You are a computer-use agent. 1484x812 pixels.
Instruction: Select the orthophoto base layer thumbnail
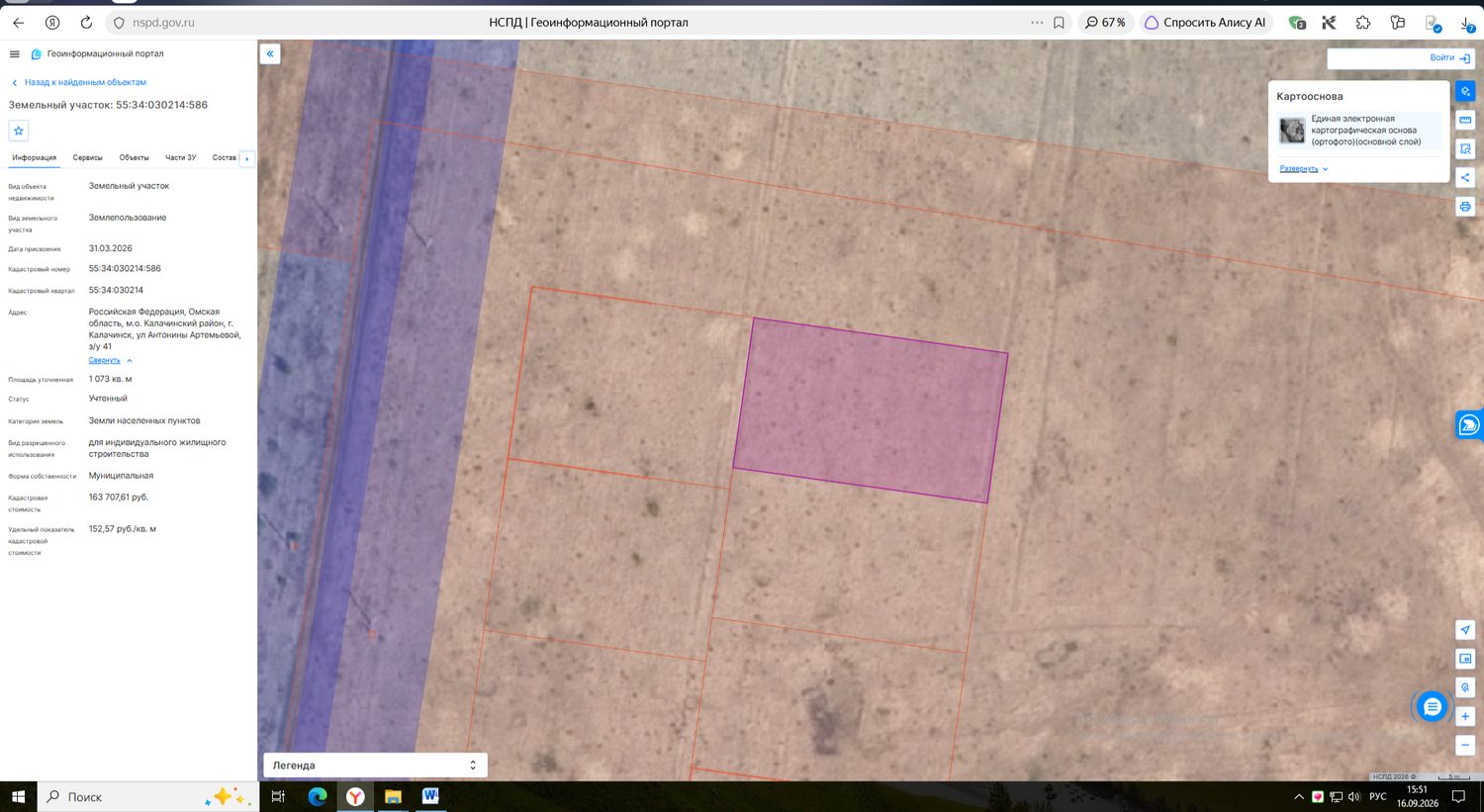tap(1292, 131)
